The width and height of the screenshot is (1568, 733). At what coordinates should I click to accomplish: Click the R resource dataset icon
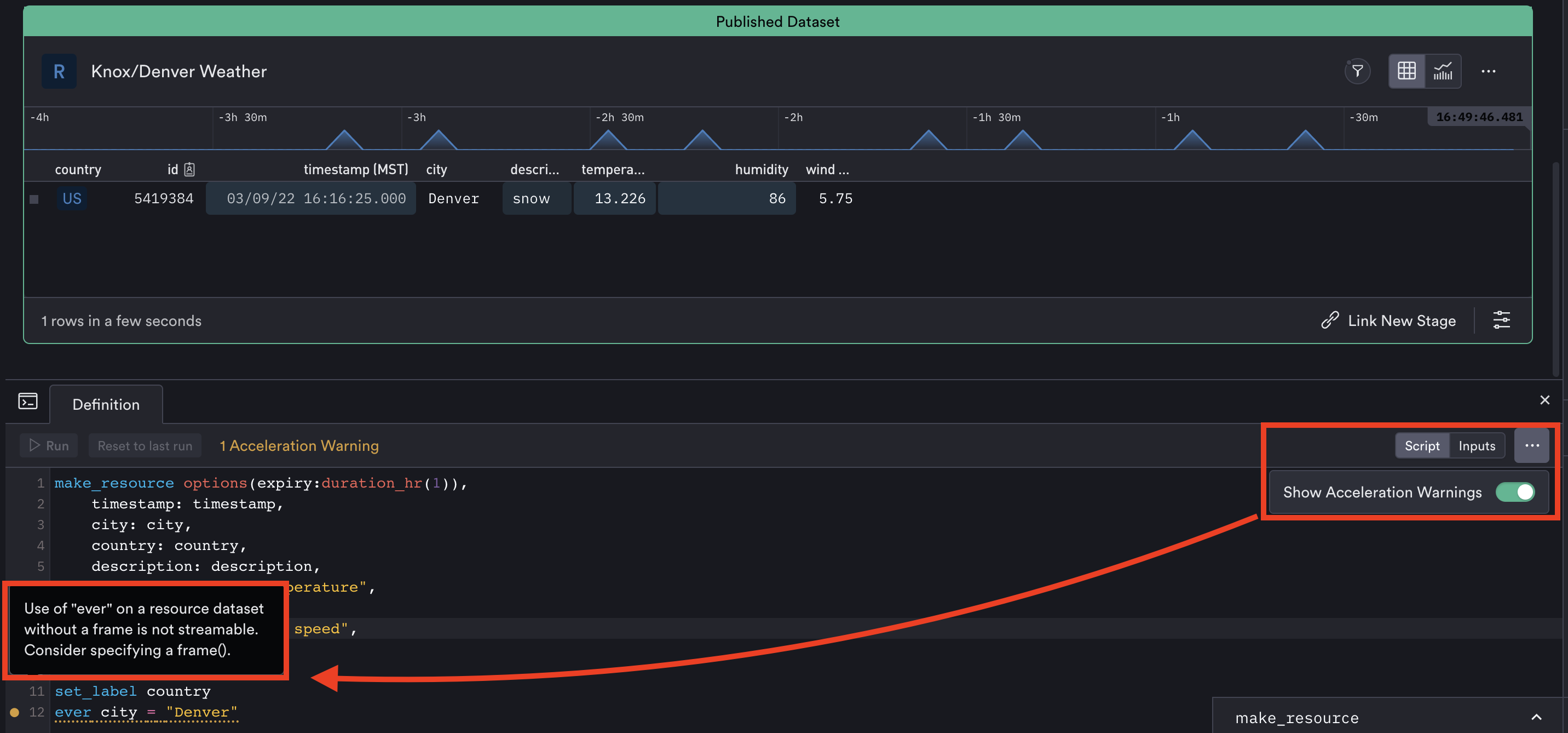59,71
